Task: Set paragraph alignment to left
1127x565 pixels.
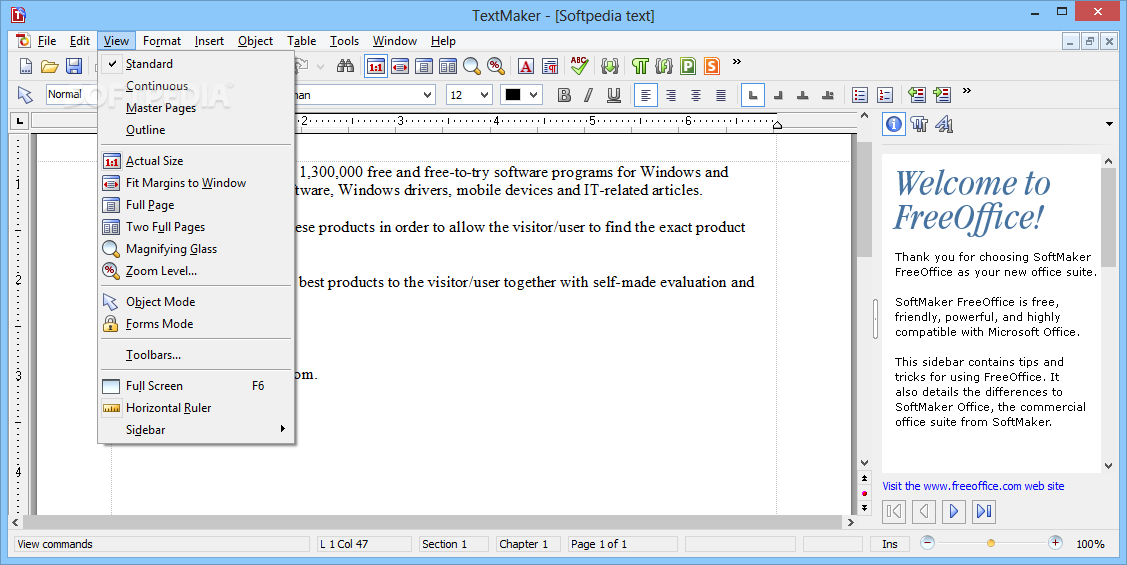Action: tap(645, 95)
